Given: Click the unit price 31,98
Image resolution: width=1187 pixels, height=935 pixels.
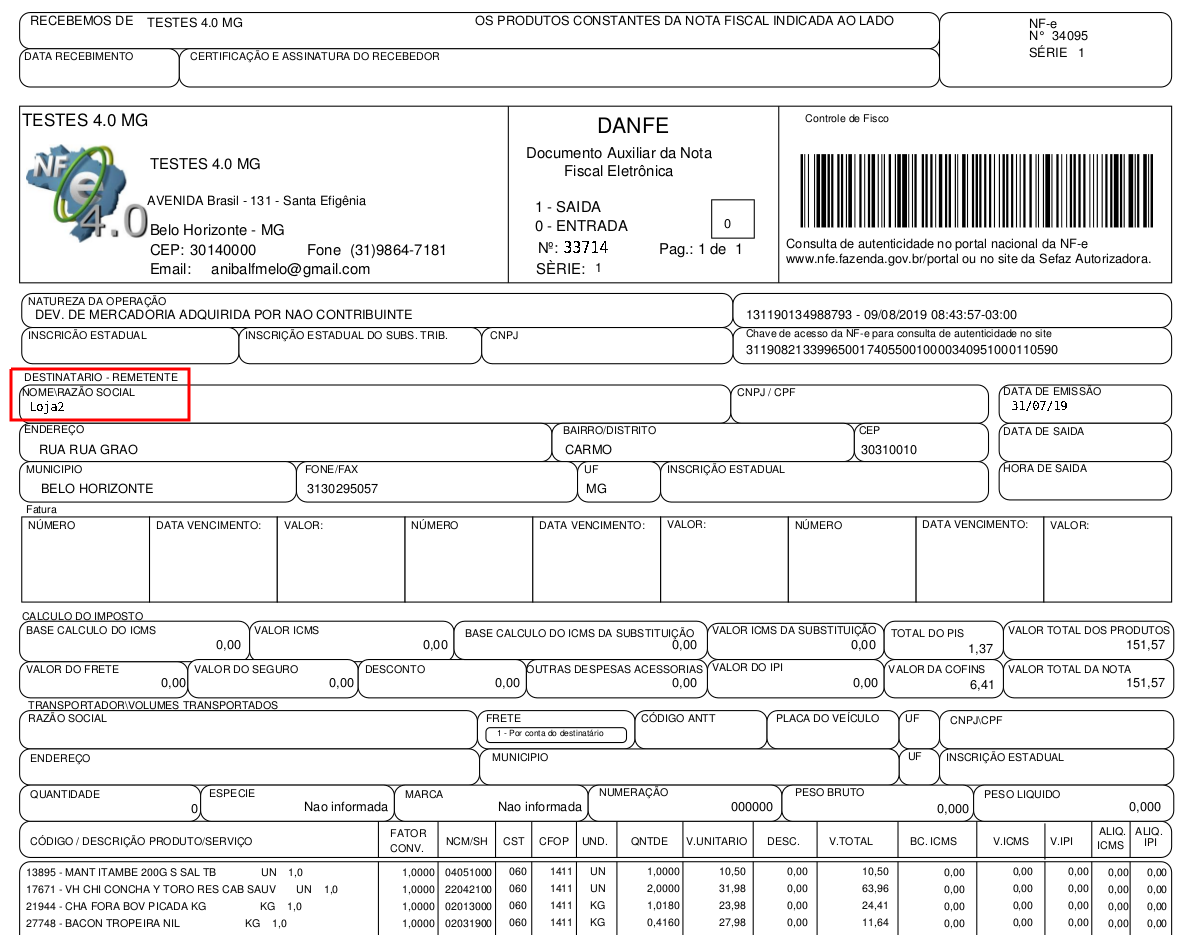Looking at the screenshot, I should [732, 889].
